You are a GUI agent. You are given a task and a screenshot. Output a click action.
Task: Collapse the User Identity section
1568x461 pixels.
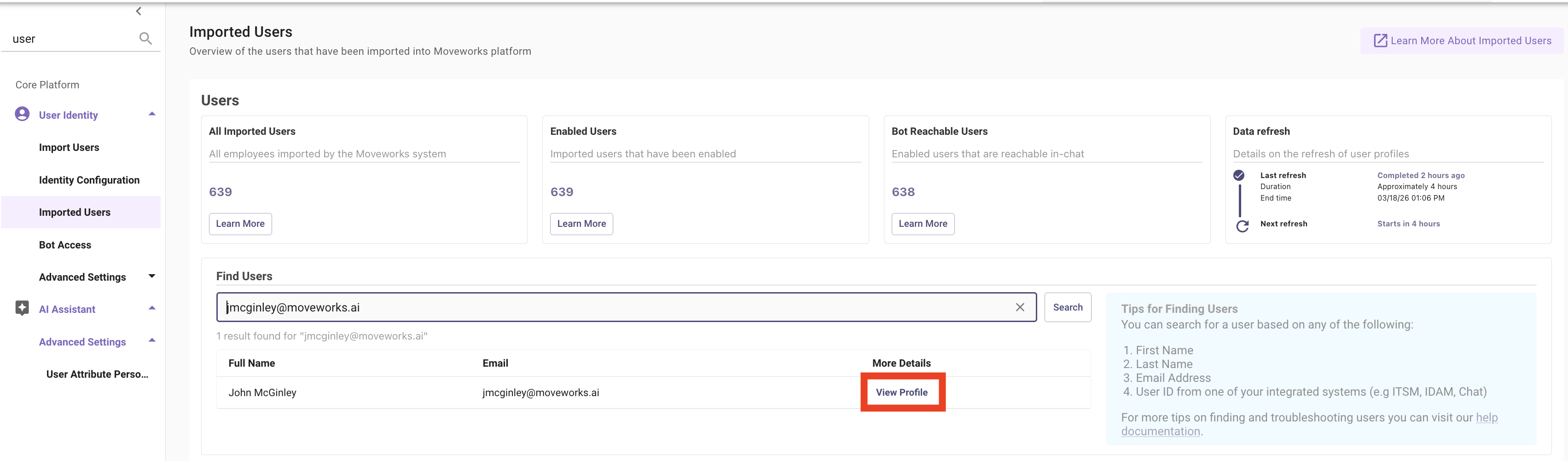151,115
